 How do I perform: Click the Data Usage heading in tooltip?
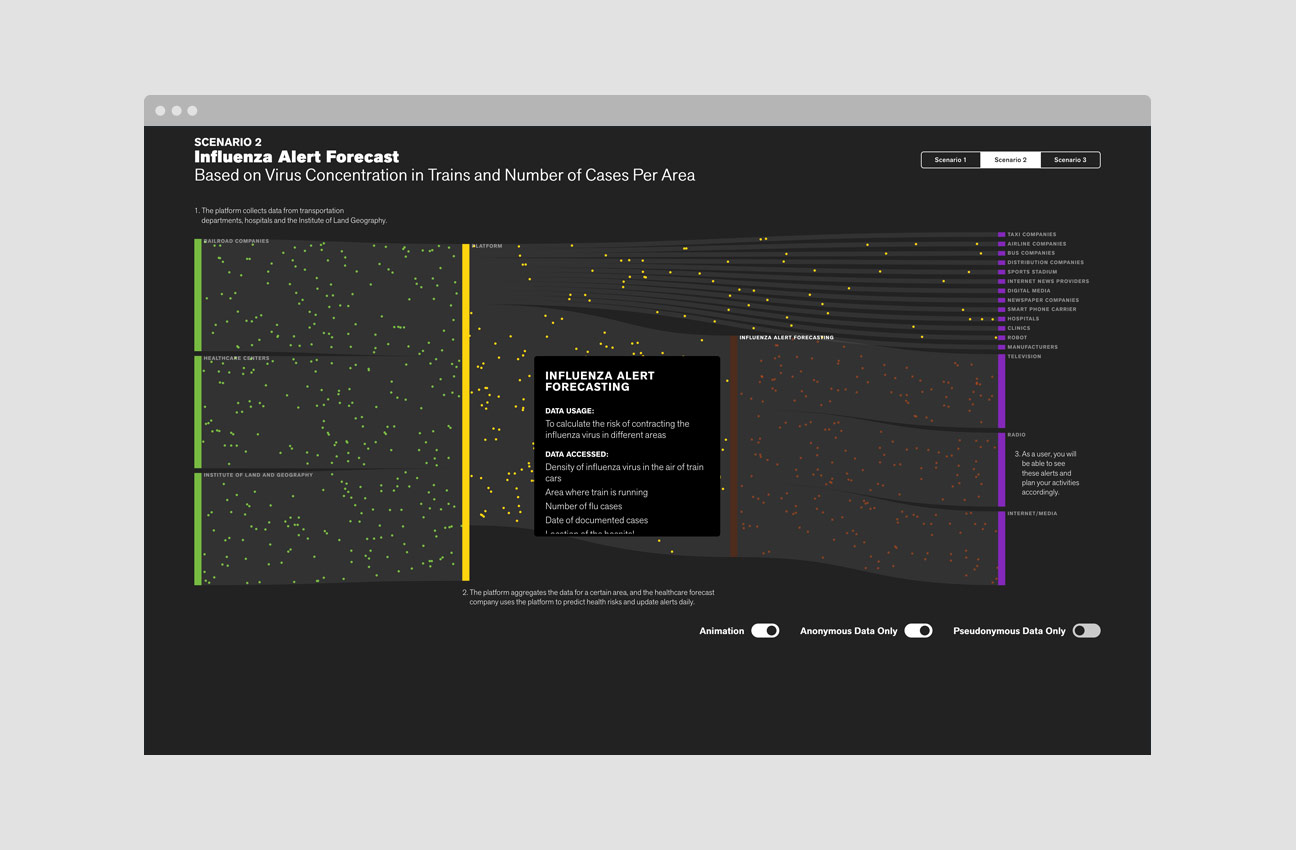569,410
